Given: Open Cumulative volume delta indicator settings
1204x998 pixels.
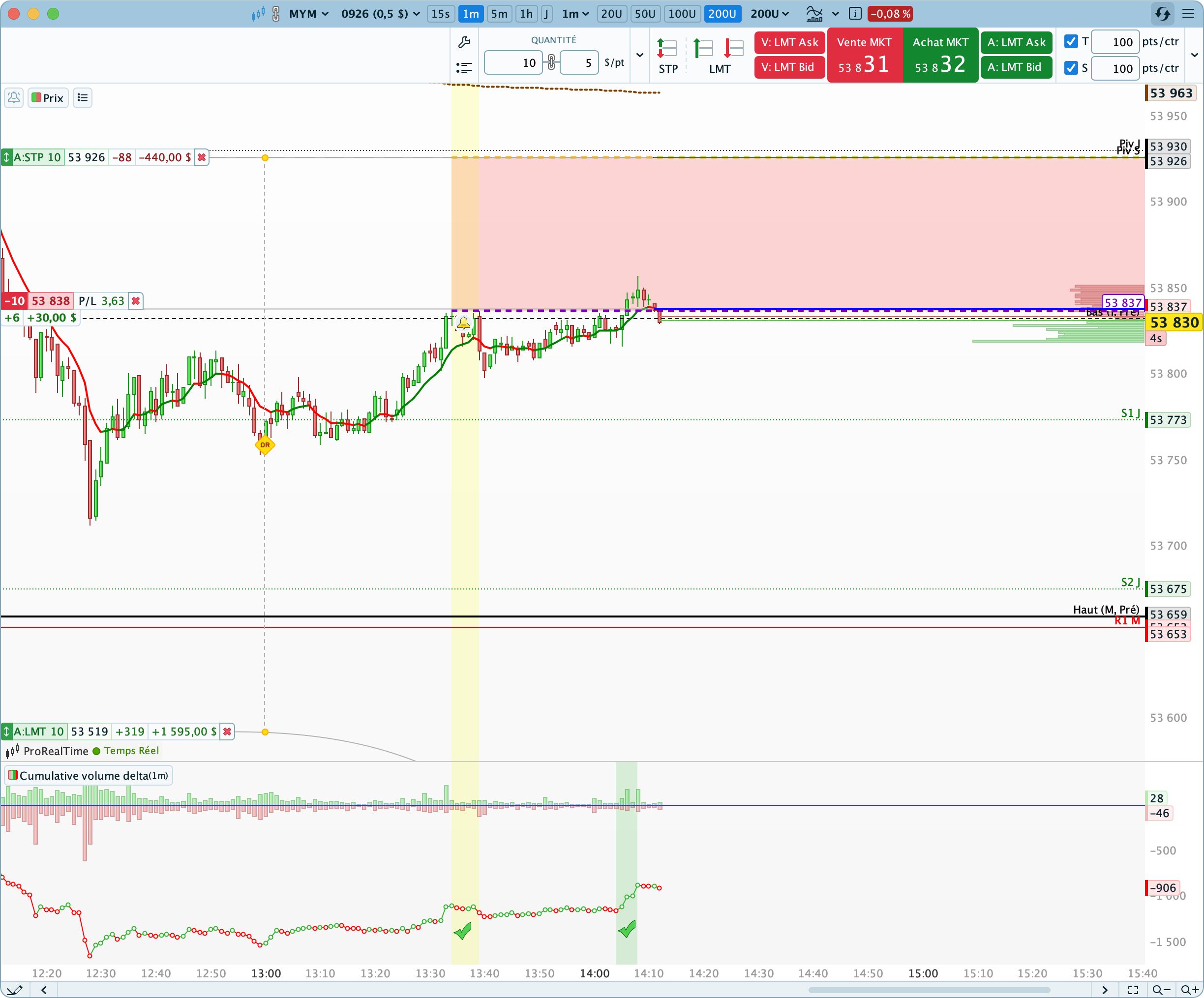Looking at the screenshot, I should point(89,776).
